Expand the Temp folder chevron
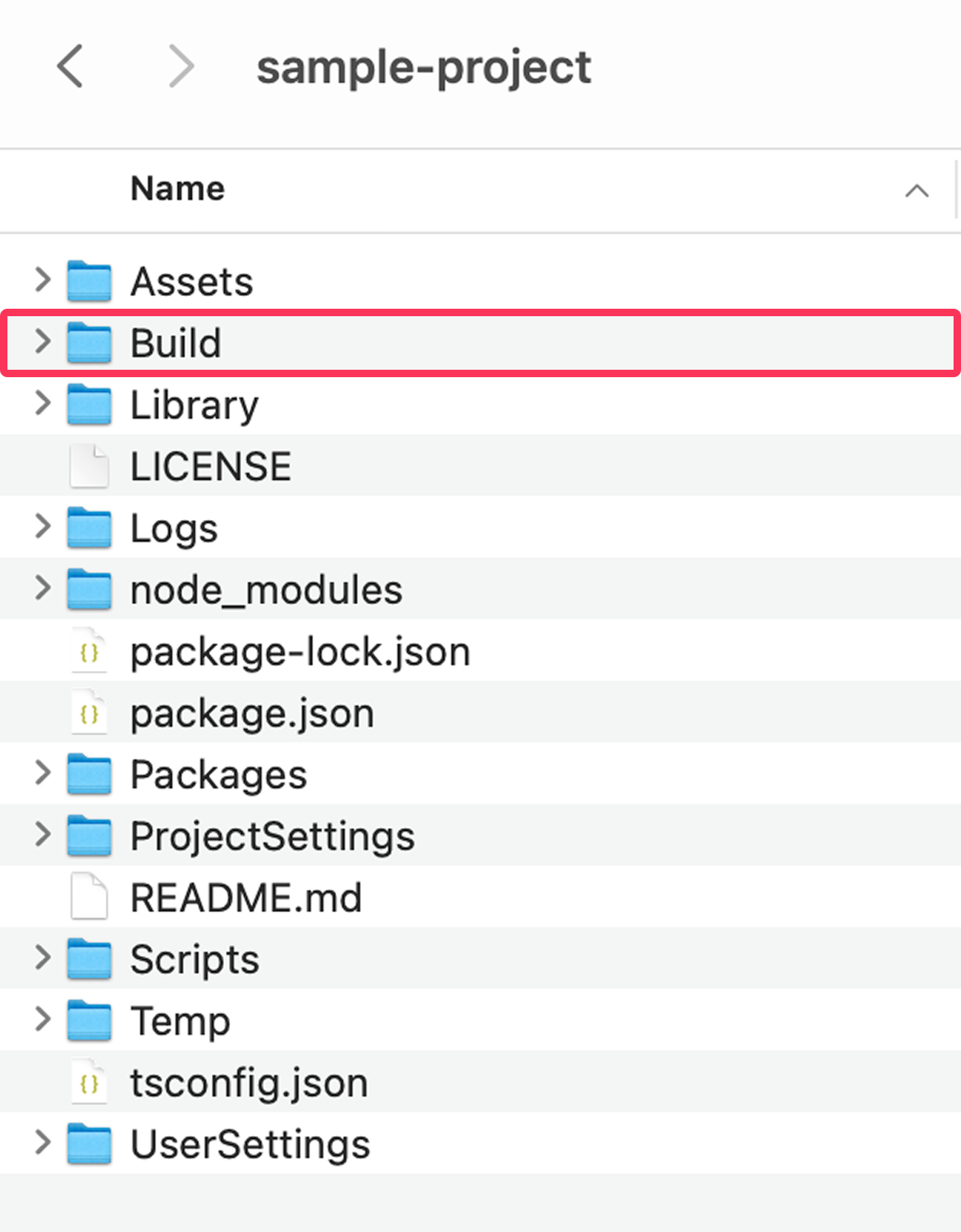This screenshot has height=1232, width=961. click(42, 1019)
